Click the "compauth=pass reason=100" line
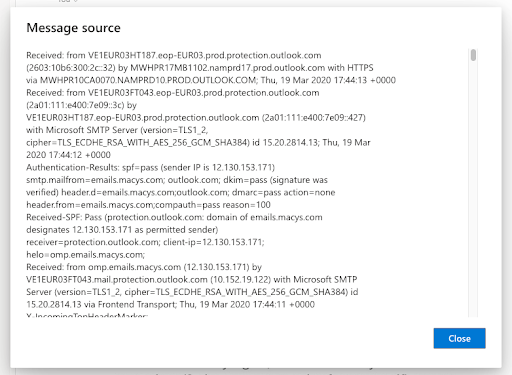This screenshot has width=512, height=375. (148, 205)
